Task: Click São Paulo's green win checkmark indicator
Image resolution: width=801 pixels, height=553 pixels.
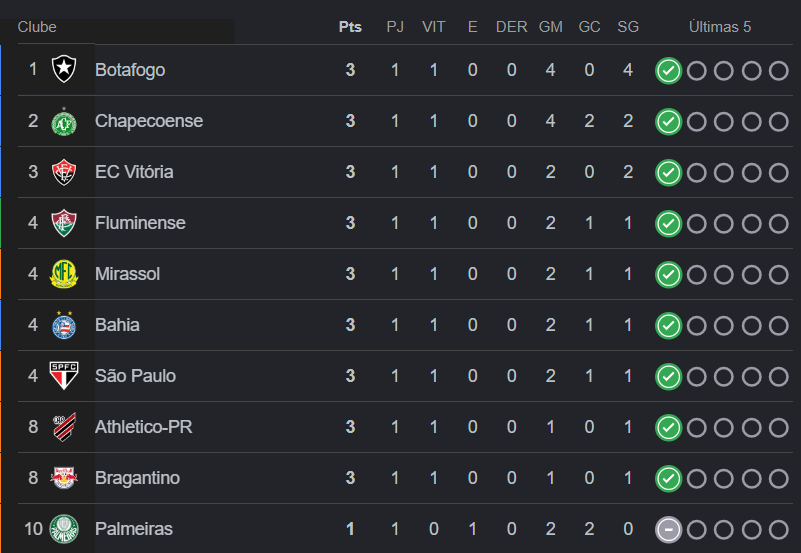Action: click(668, 376)
